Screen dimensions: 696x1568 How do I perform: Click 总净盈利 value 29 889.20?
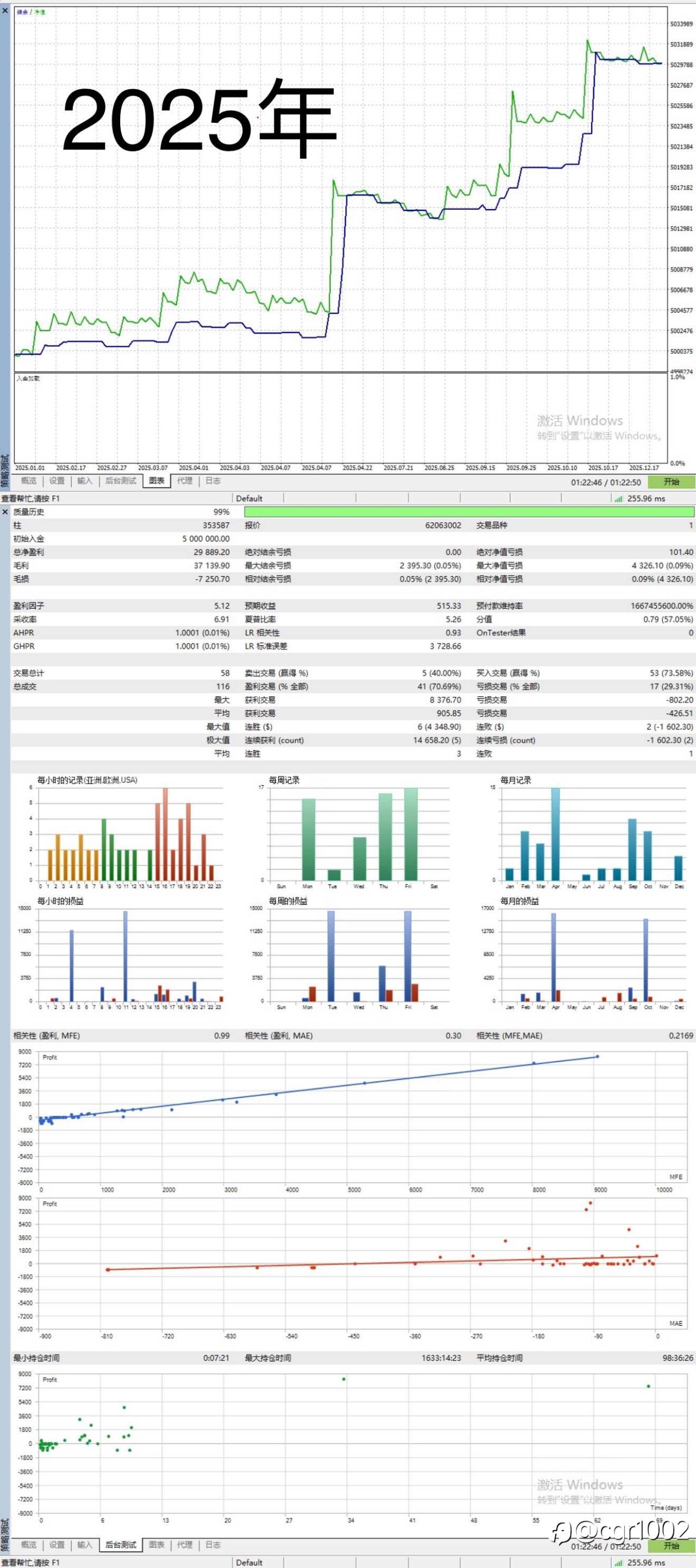coord(212,552)
